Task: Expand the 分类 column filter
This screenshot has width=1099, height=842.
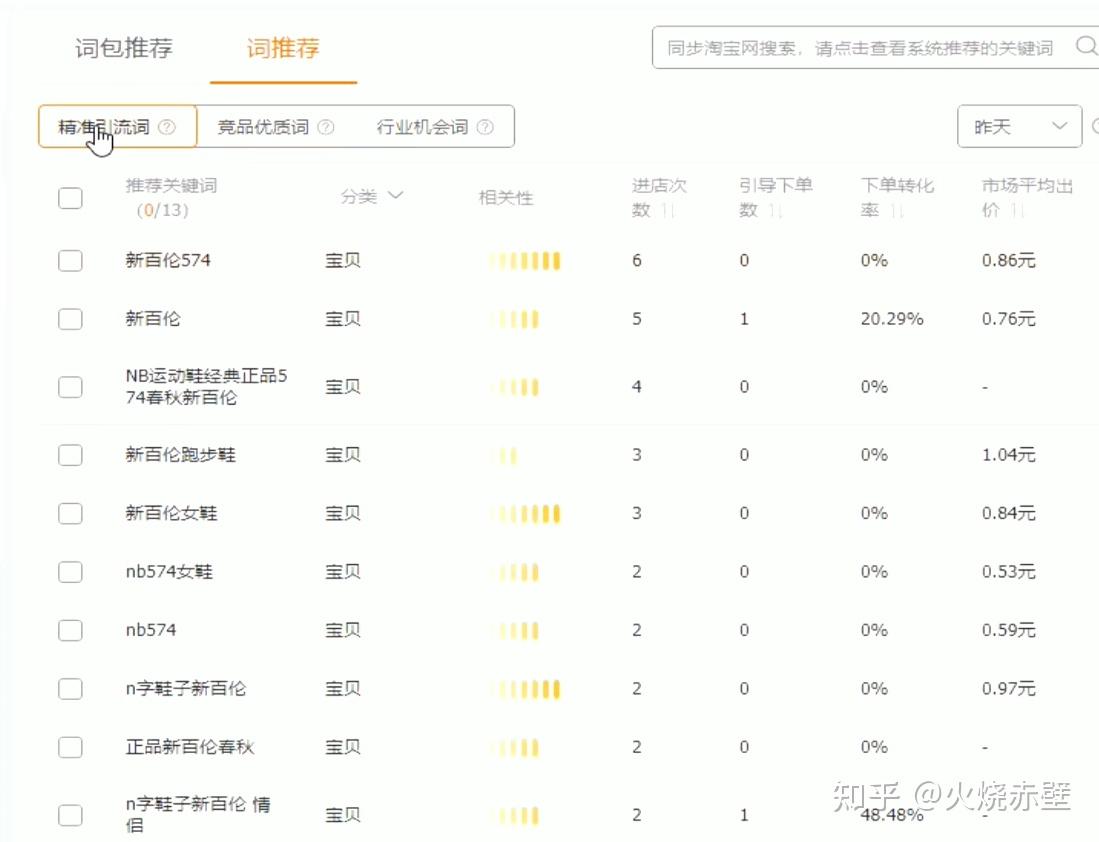Action: 396,195
